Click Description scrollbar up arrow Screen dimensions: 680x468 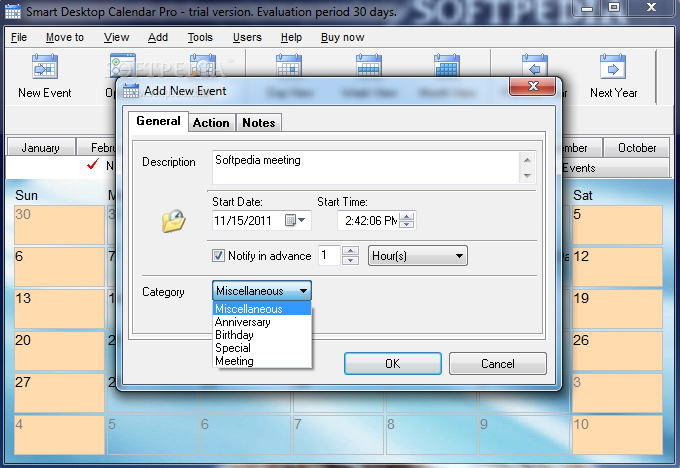pos(527,160)
